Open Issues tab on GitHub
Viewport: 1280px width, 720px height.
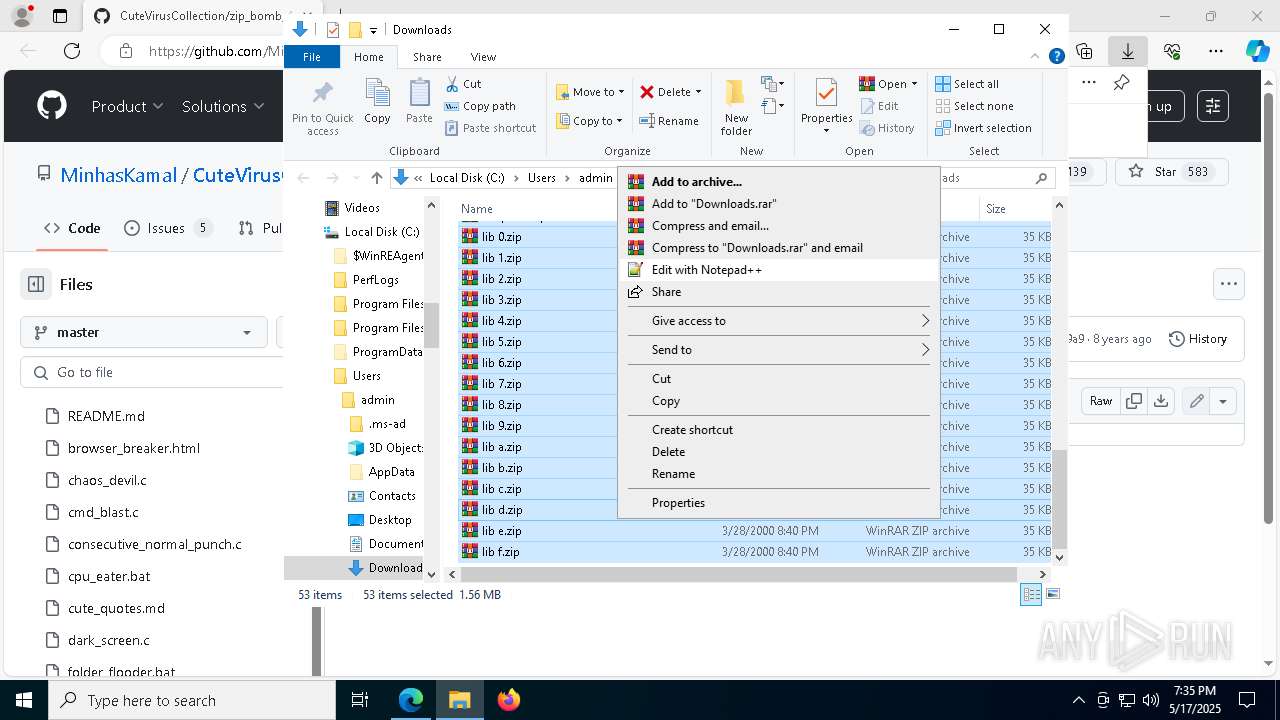(x=167, y=228)
